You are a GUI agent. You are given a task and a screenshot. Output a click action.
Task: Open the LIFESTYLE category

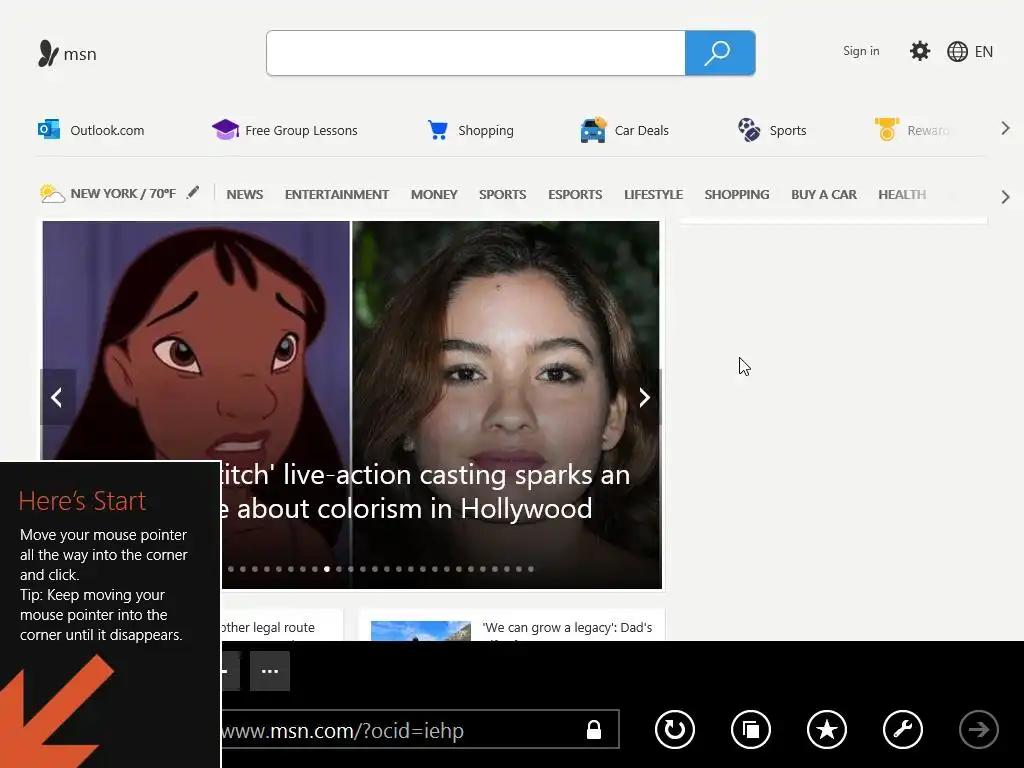(x=653, y=195)
